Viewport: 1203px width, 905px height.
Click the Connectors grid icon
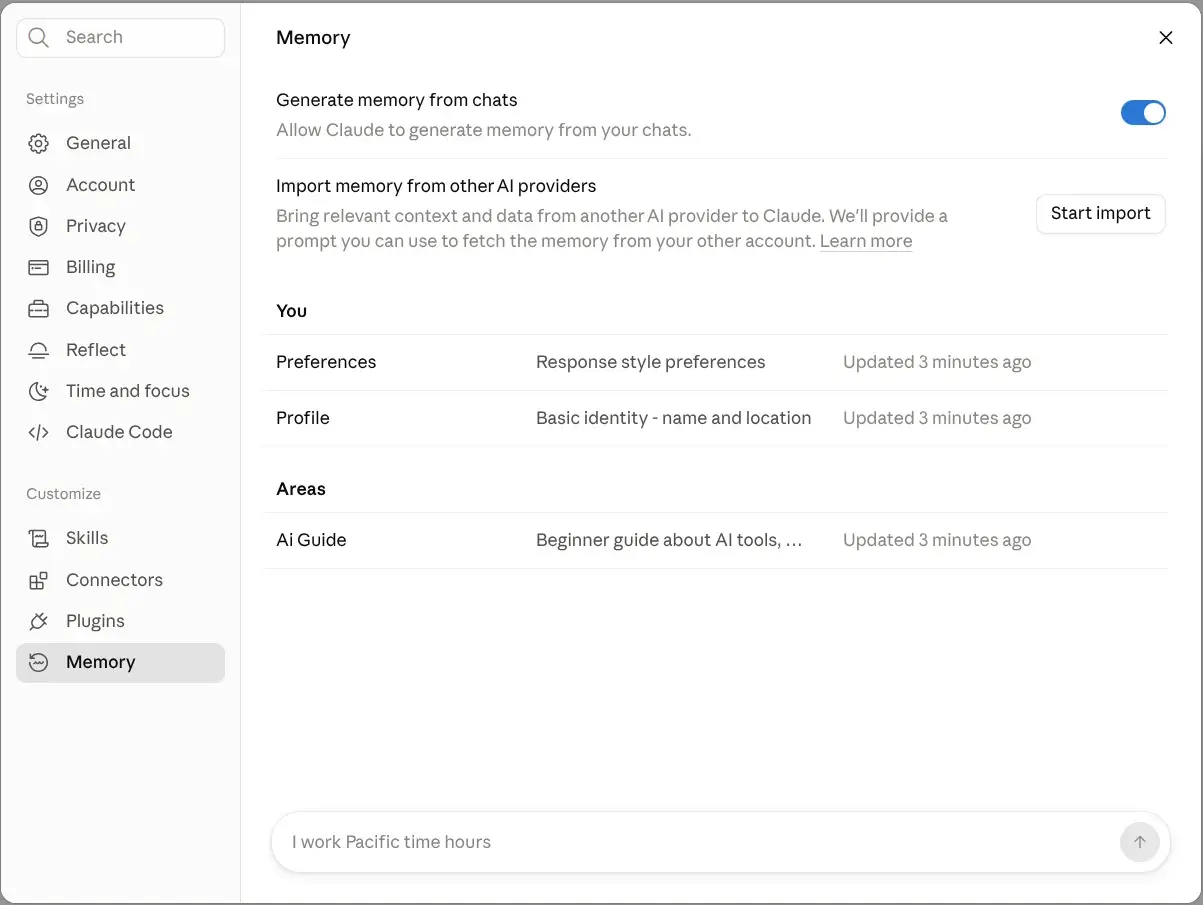click(x=38, y=580)
